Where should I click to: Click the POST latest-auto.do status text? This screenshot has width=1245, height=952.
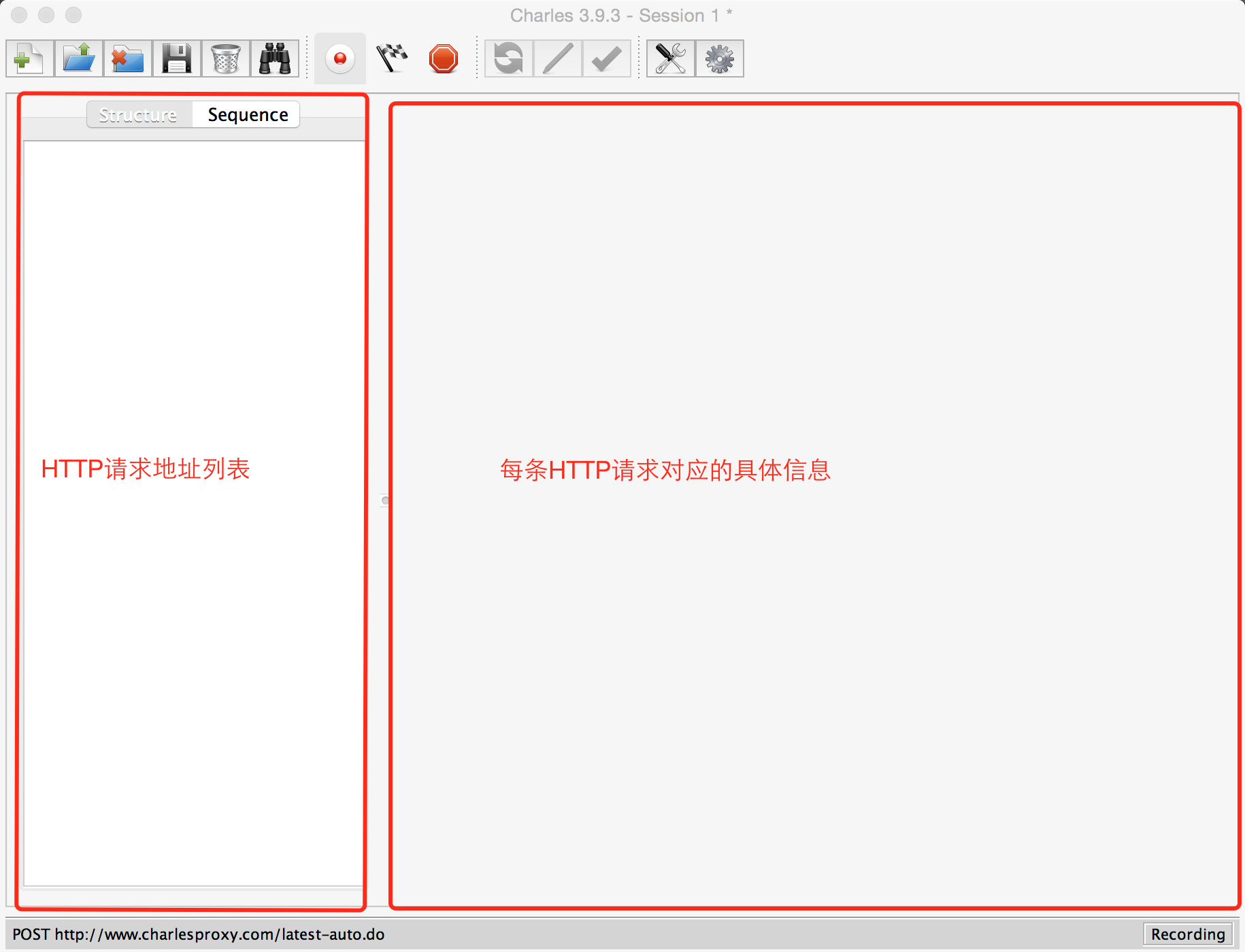[x=199, y=934]
